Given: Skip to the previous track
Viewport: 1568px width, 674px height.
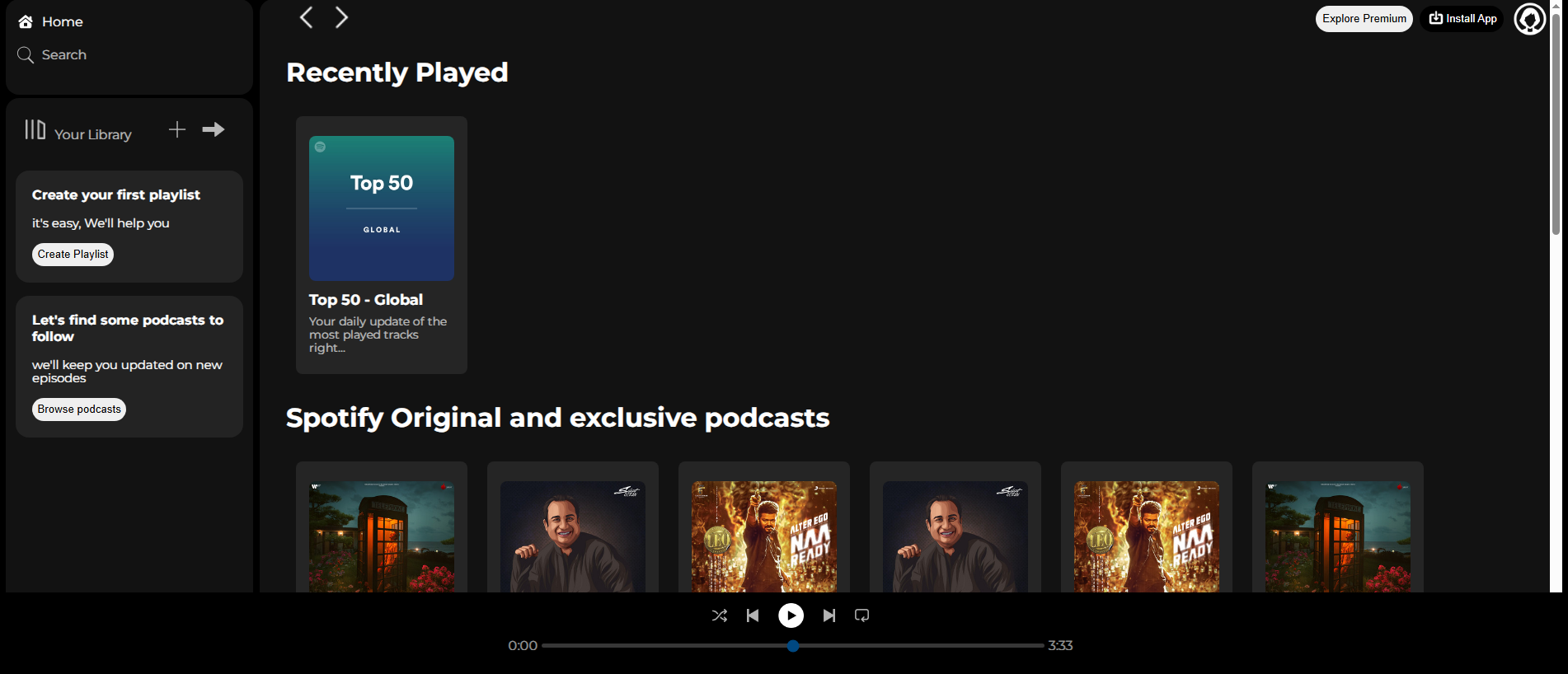Looking at the screenshot, I should [753, 615].
